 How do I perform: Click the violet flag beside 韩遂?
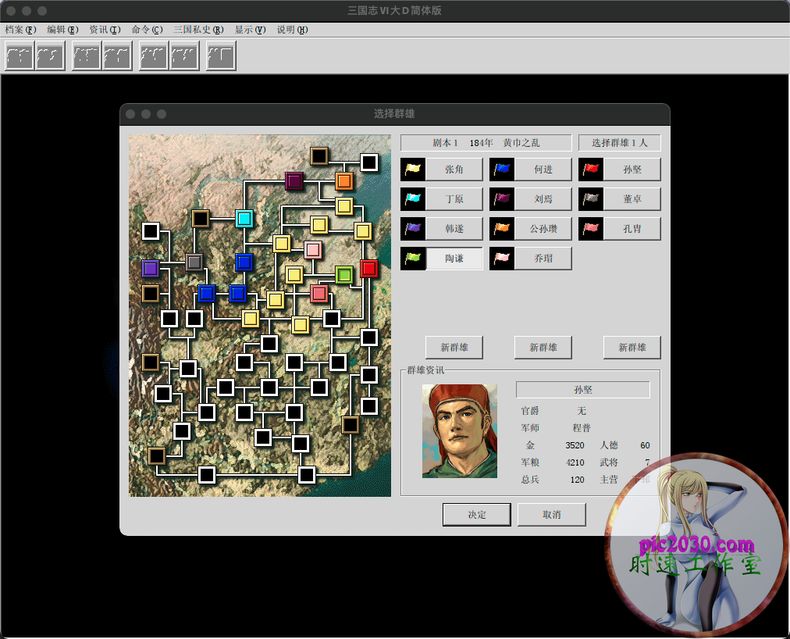pos(413,229)
